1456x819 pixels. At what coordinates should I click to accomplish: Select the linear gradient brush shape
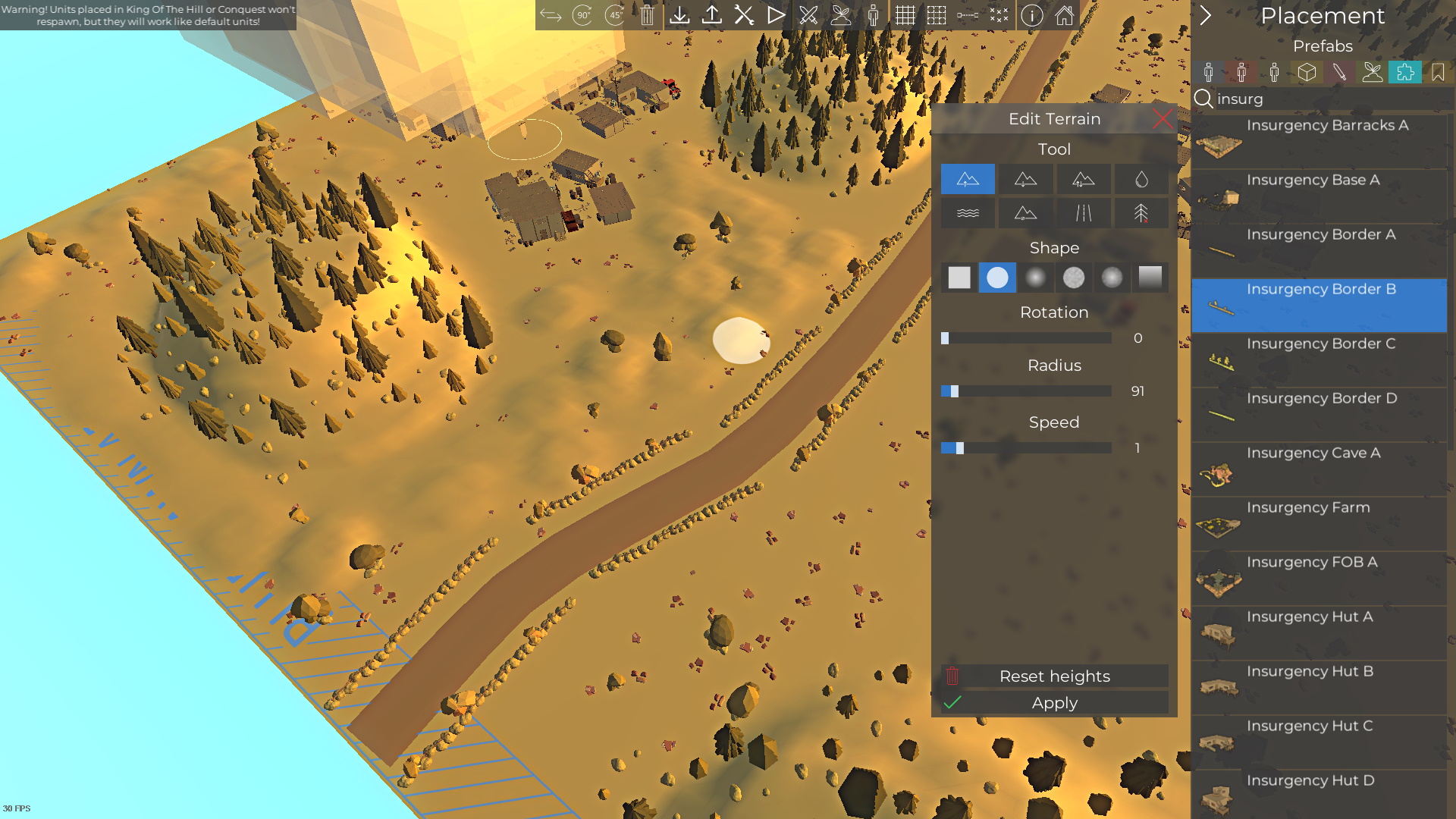coord(1150,278)
